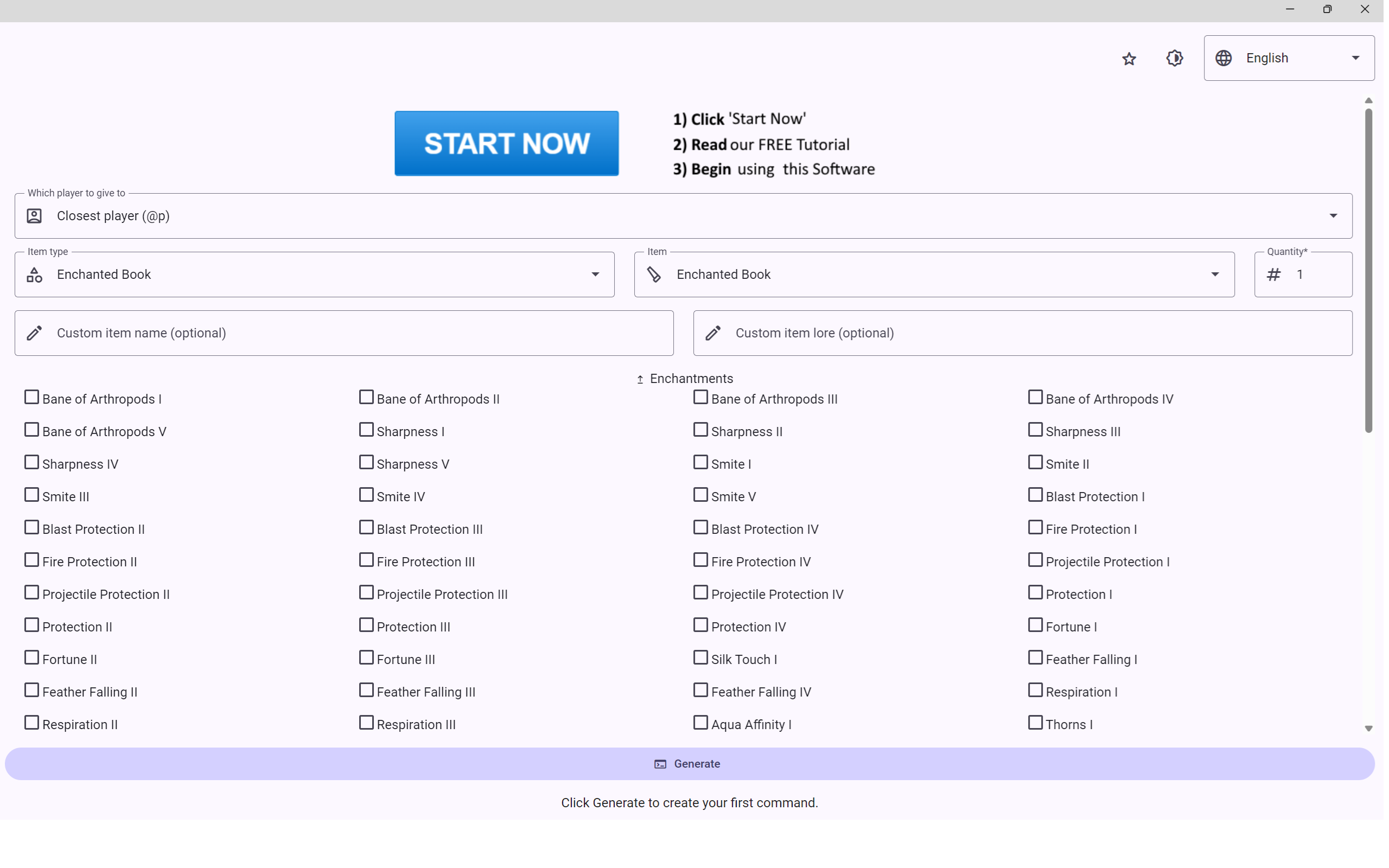The width and height of the screenshot is (1389, 868).
Task: Click the globe language icon
Action: point(1223,58)
